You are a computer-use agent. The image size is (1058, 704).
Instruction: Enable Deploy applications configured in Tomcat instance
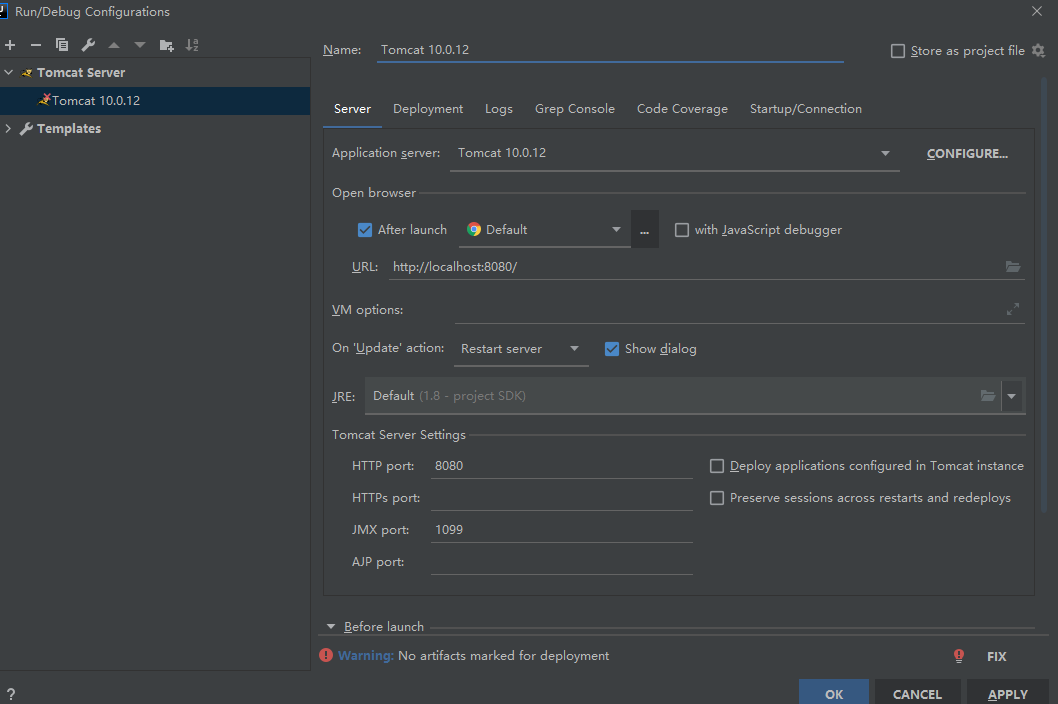click(x=717, y=466)
